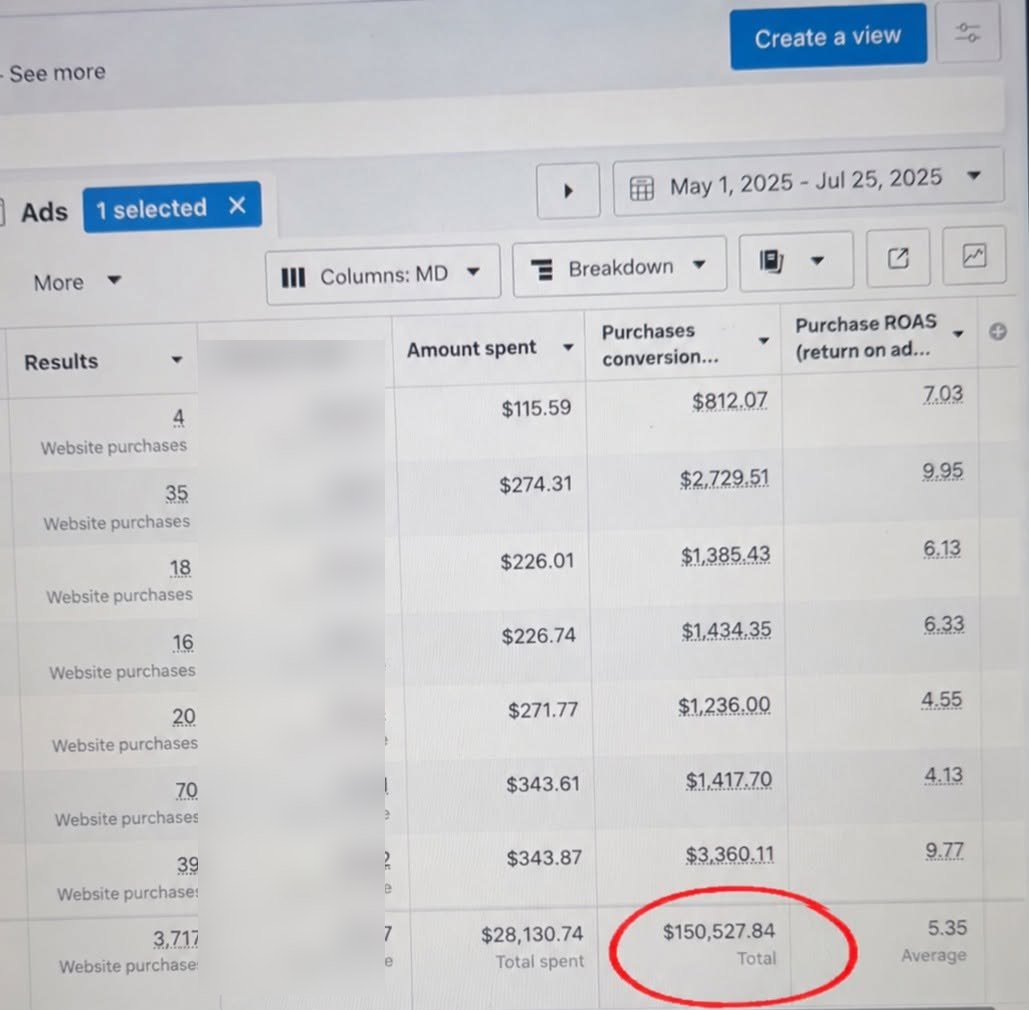Click the $115.59 amount spent cell
1029x1010 pixels.
[x=536, y=408]
